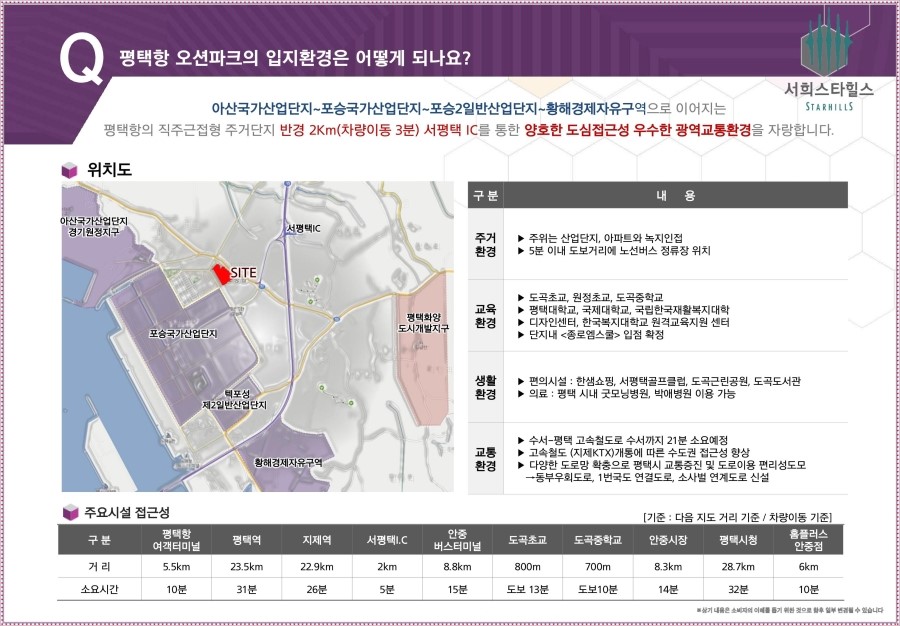
Task: Click the 편의시설 한샘쇼핑 line
Action: pos(659,382)
